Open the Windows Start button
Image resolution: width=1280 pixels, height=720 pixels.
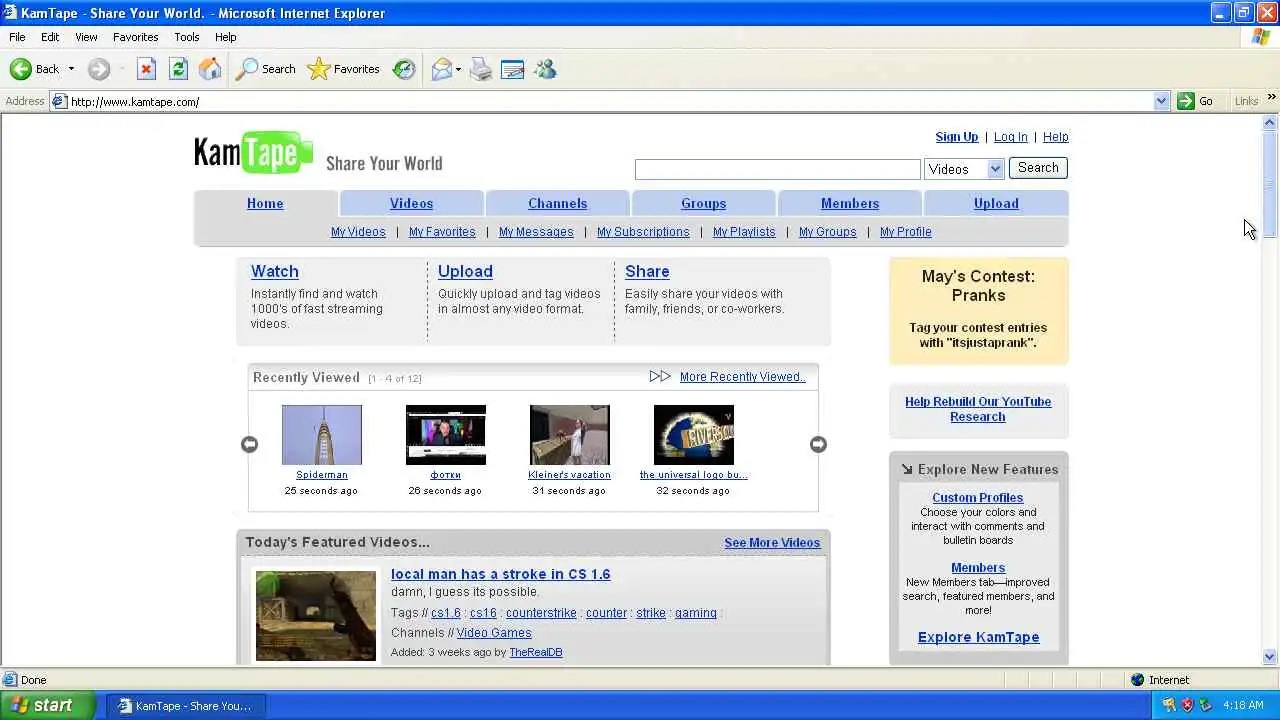47,705
